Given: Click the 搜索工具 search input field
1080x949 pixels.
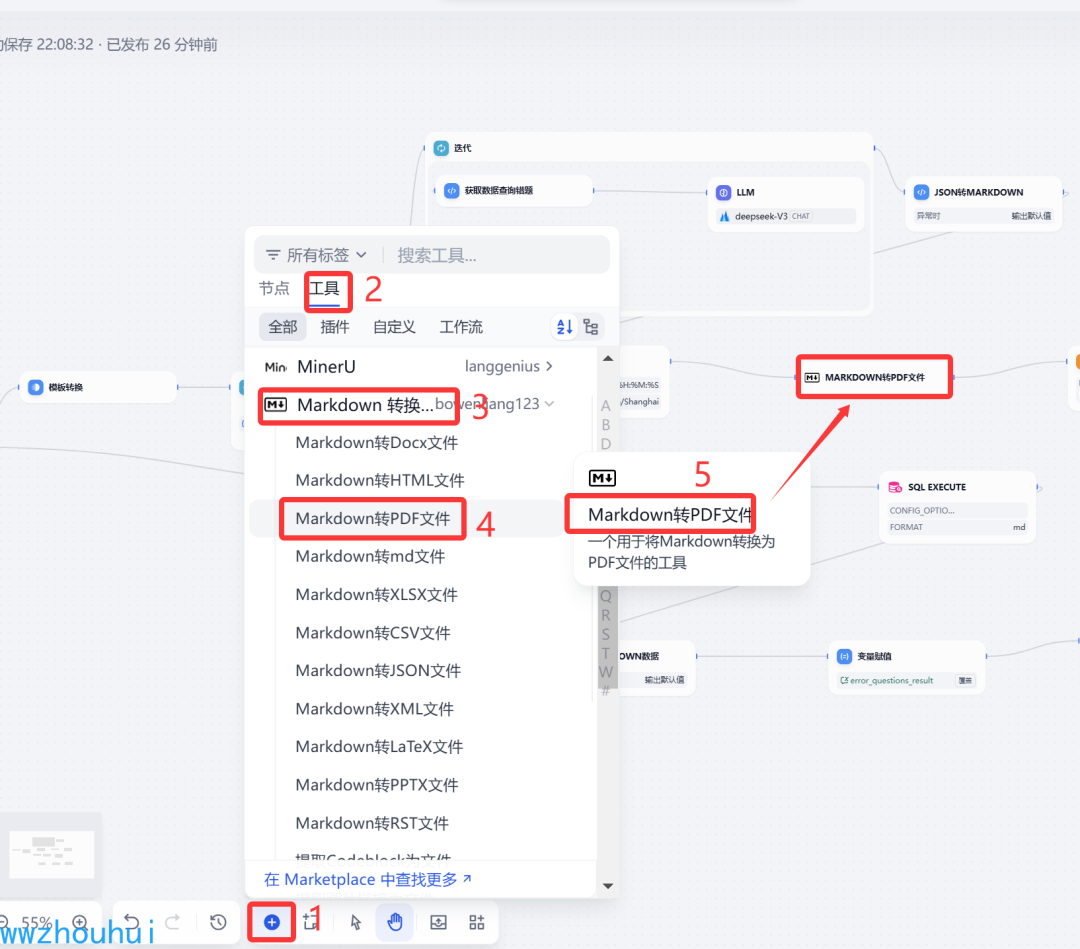Looking at the screenshot, I should pyautogui.click(x=496, y=255).
